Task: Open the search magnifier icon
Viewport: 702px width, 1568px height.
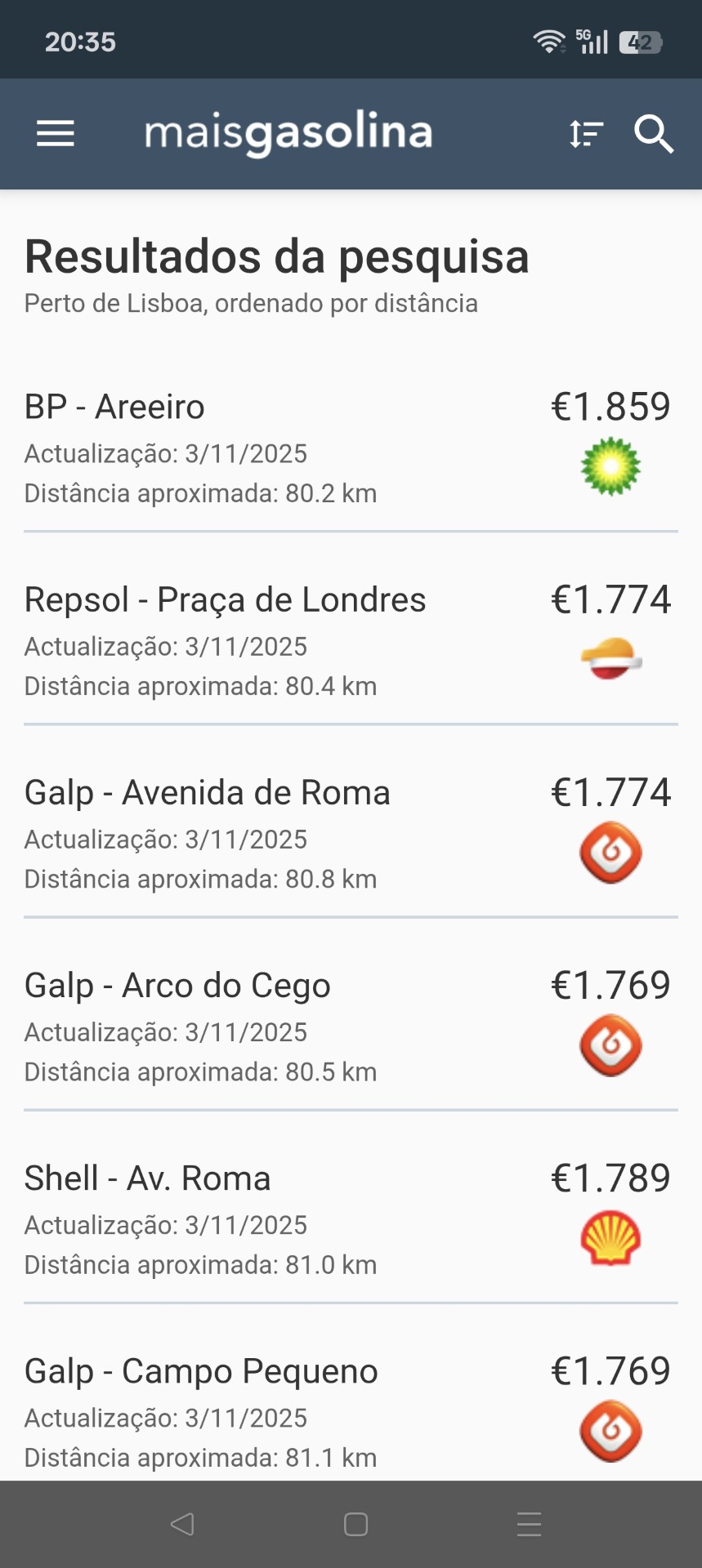Action: (x=654, y=134)
